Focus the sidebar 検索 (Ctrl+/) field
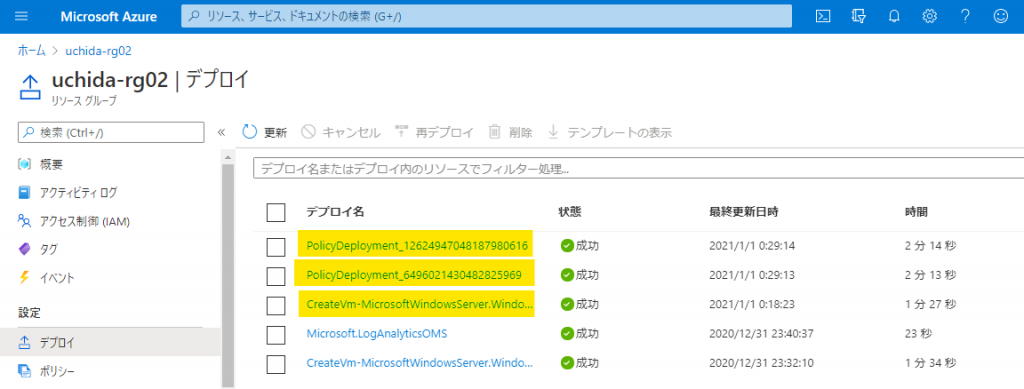Viewport: 1024px width, 389px height. coord(111,132)
